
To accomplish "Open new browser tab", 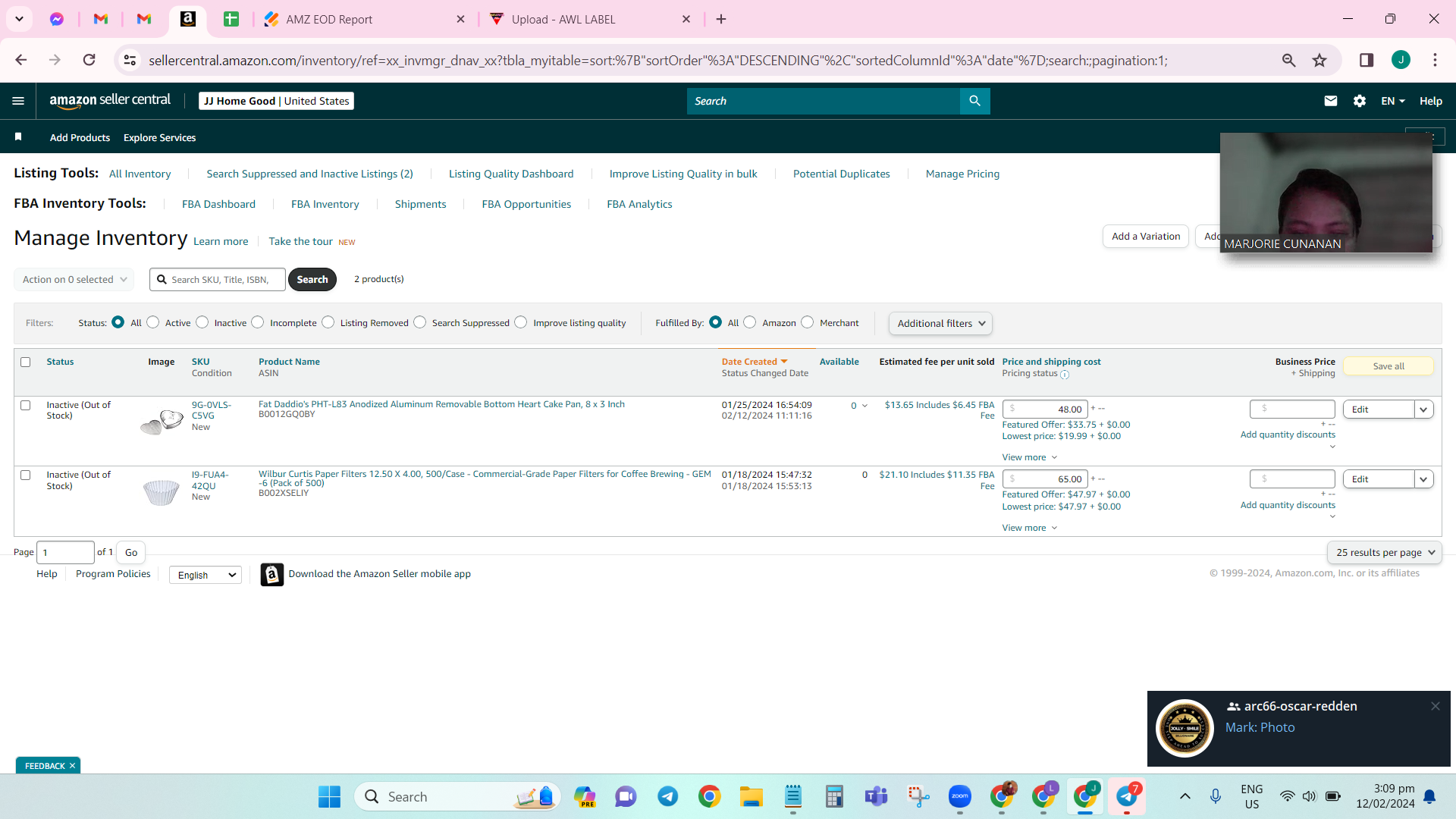I will point(721,19).
